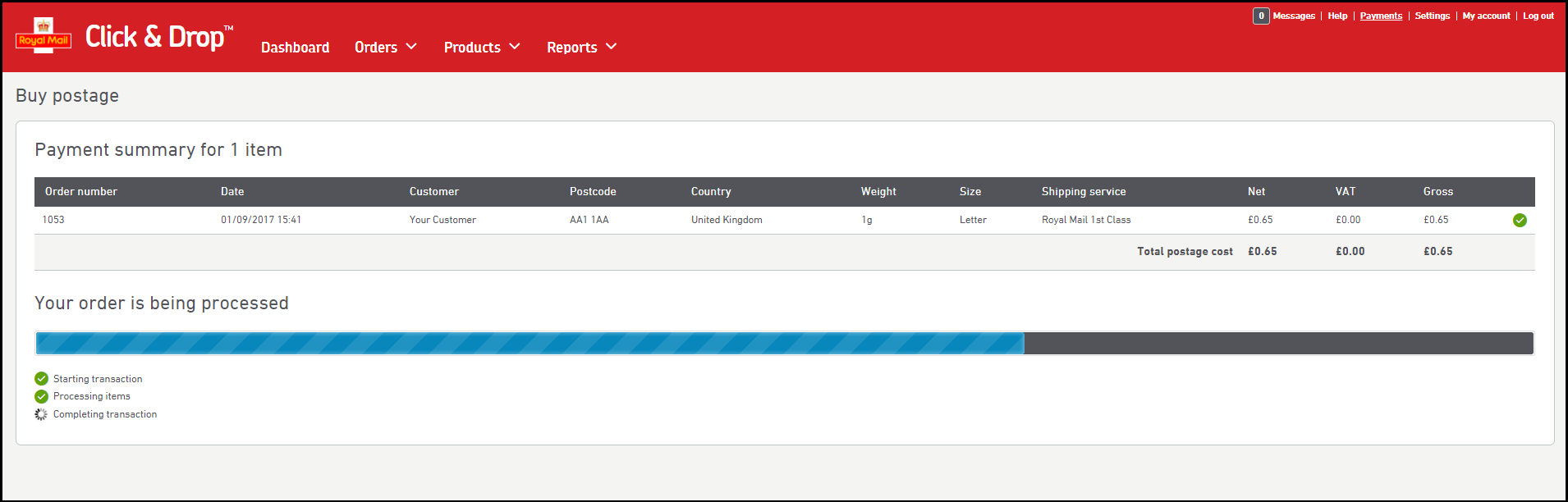
Task: Click the Starting transaction green check icon
Action: (x=41, y=379)
